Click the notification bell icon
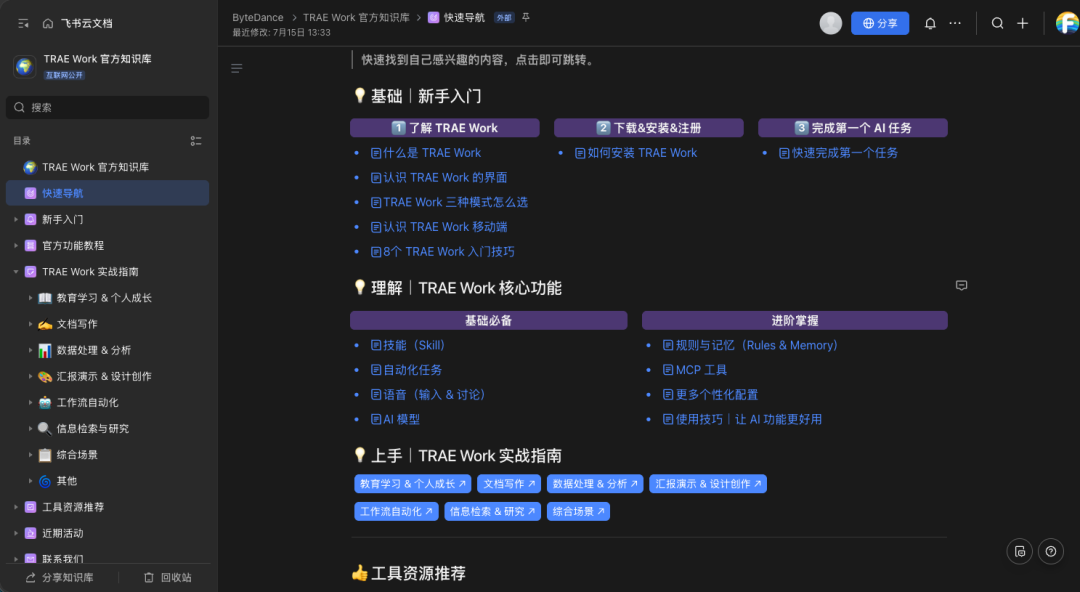 [x=930, y=23]
